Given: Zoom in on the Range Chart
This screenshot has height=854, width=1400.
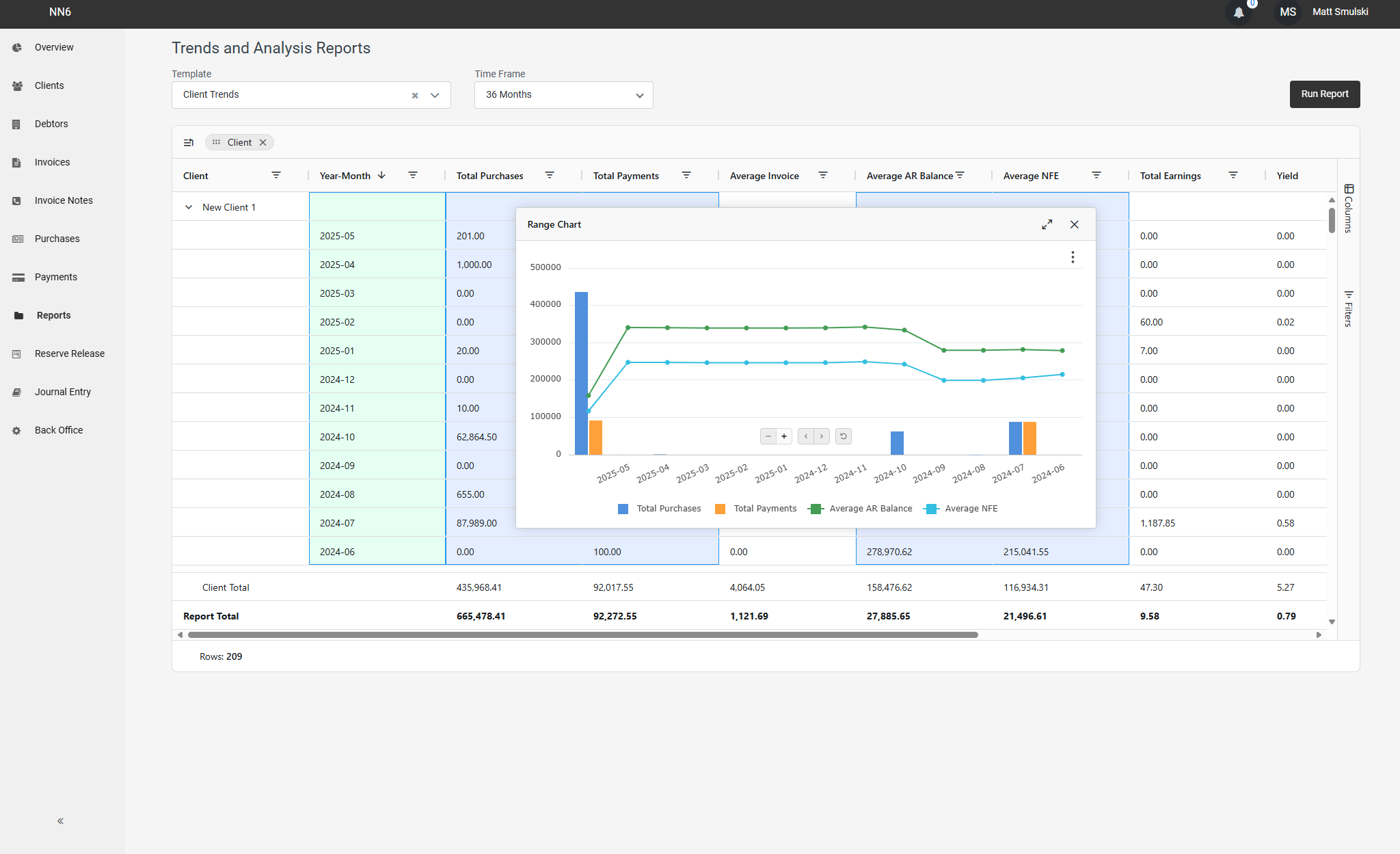Looking at the screenshot, I should (783, 436).
